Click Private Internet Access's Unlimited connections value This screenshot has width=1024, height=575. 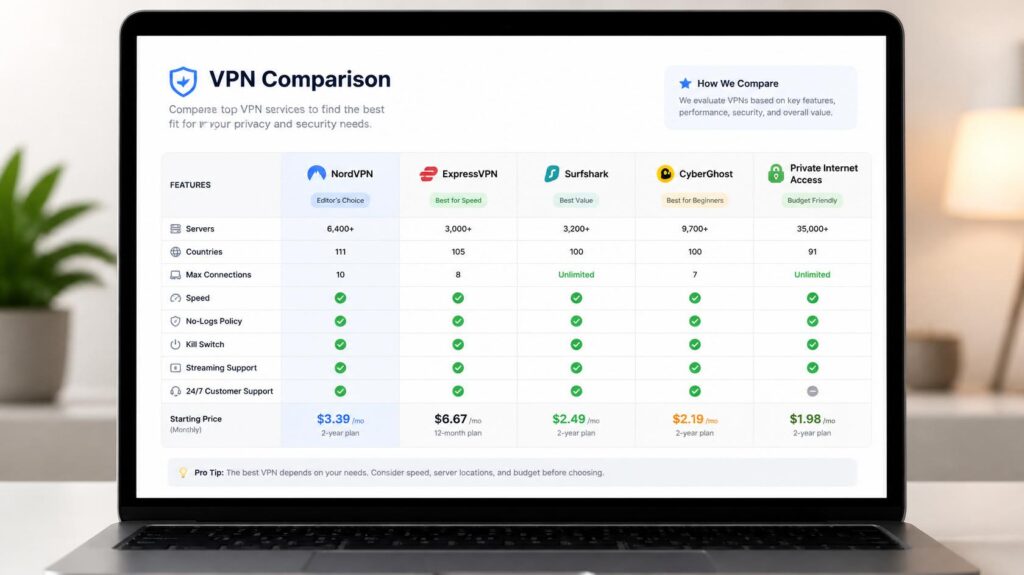point(812,274)
